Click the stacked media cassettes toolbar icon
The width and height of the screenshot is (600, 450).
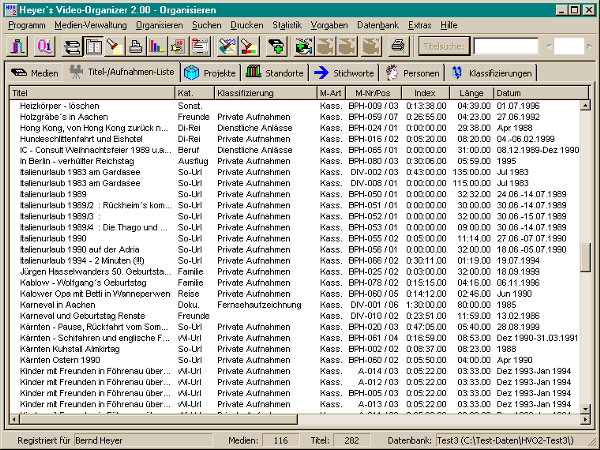(x=72, y=45)
